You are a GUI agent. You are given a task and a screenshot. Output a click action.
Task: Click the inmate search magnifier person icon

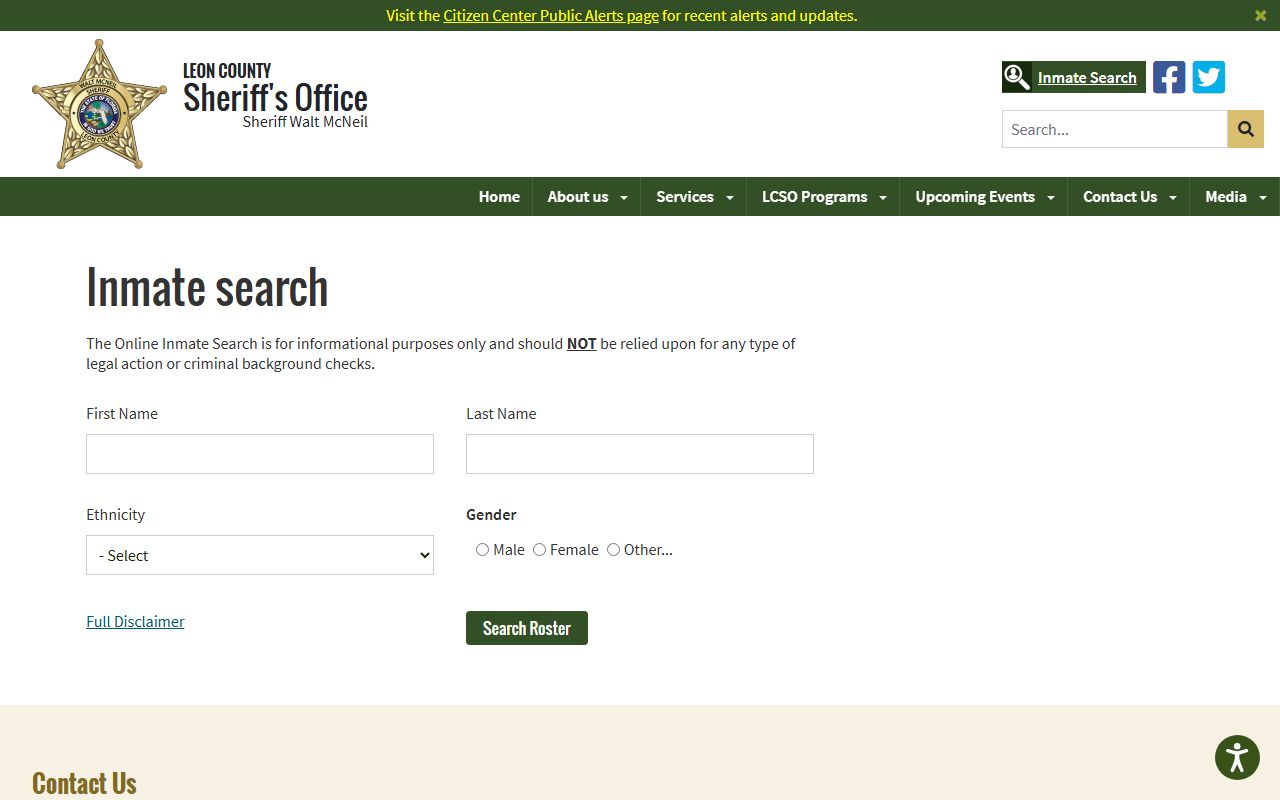click(1017, 77)
